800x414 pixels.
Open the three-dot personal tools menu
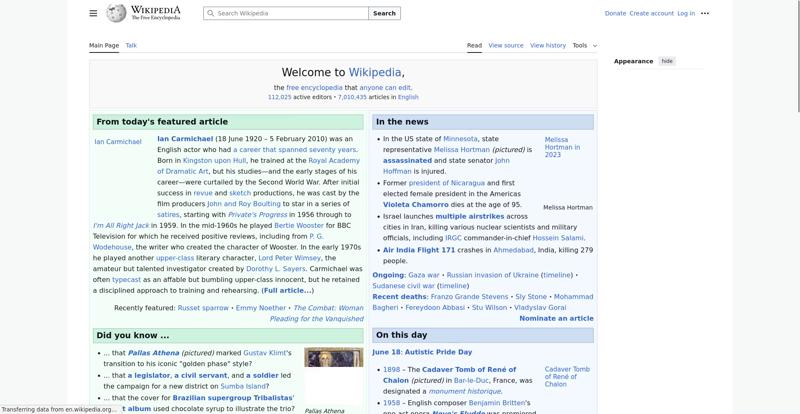tap(705, 13)
